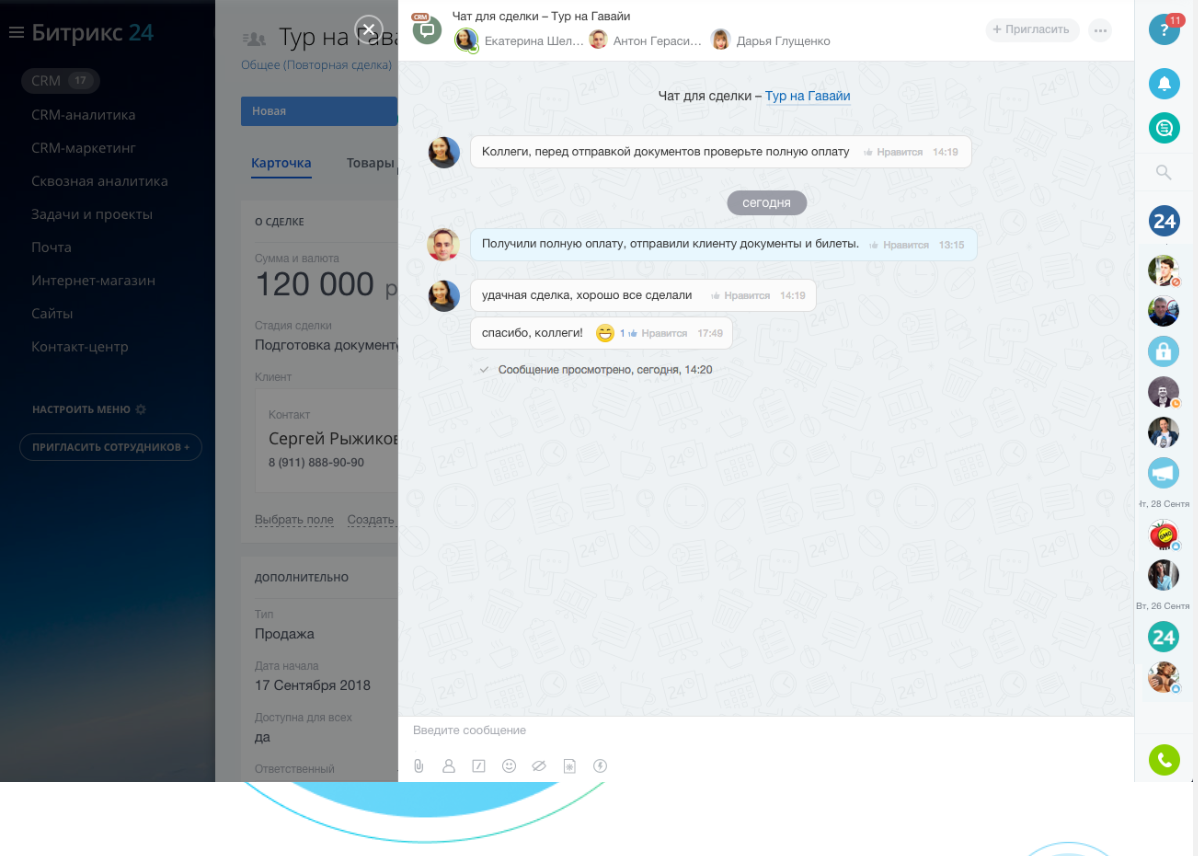Open the blue lock chat icon in sidebar

(1164, 352)
